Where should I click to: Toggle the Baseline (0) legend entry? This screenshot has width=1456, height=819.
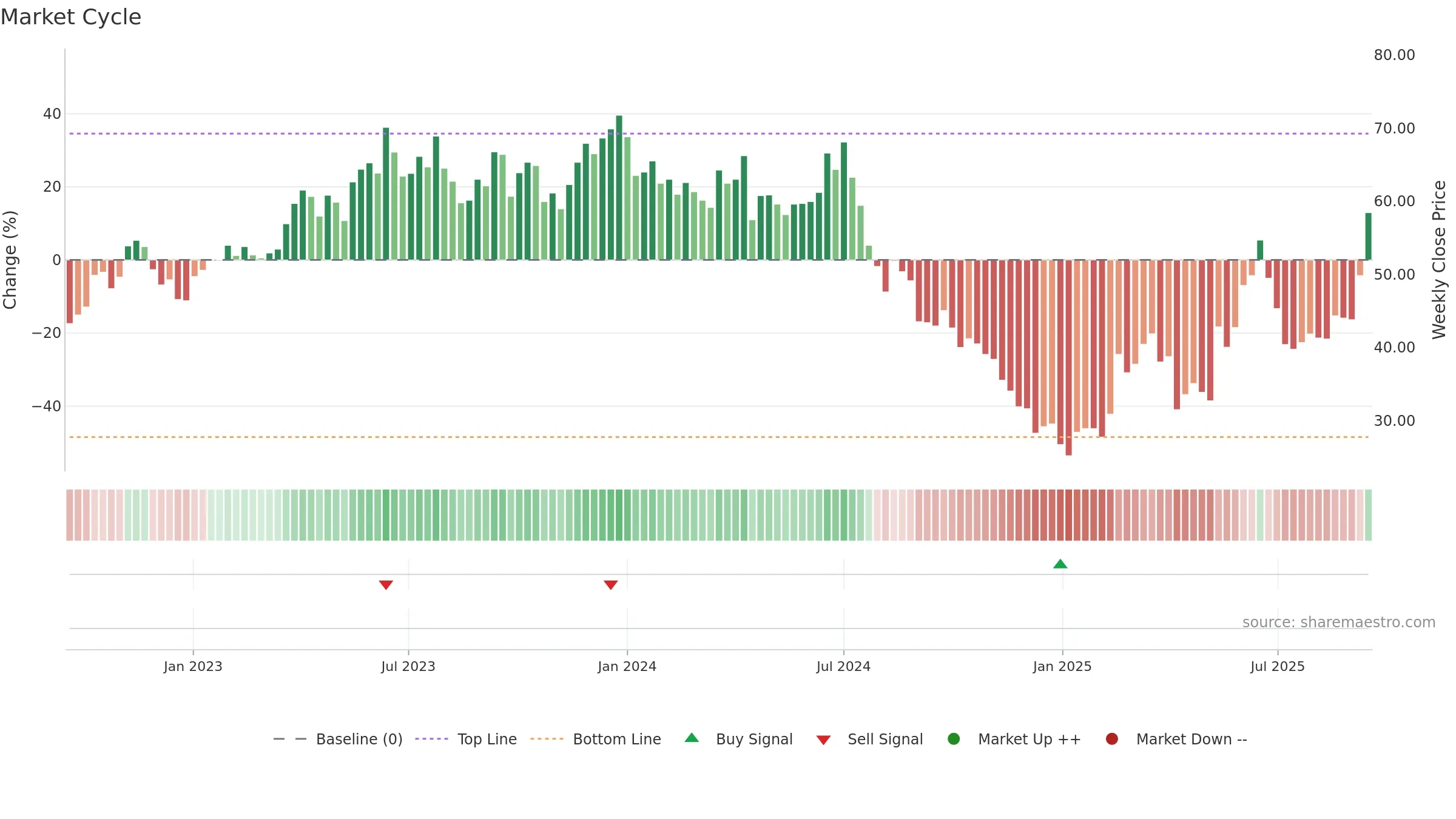click(x=338, y=739)
